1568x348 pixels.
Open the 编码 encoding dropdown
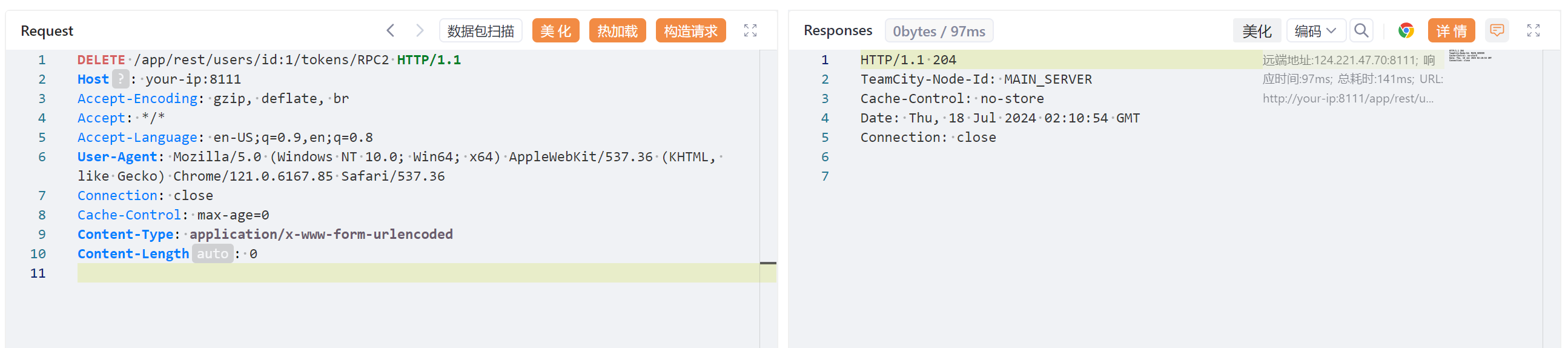coord(1315,30)
